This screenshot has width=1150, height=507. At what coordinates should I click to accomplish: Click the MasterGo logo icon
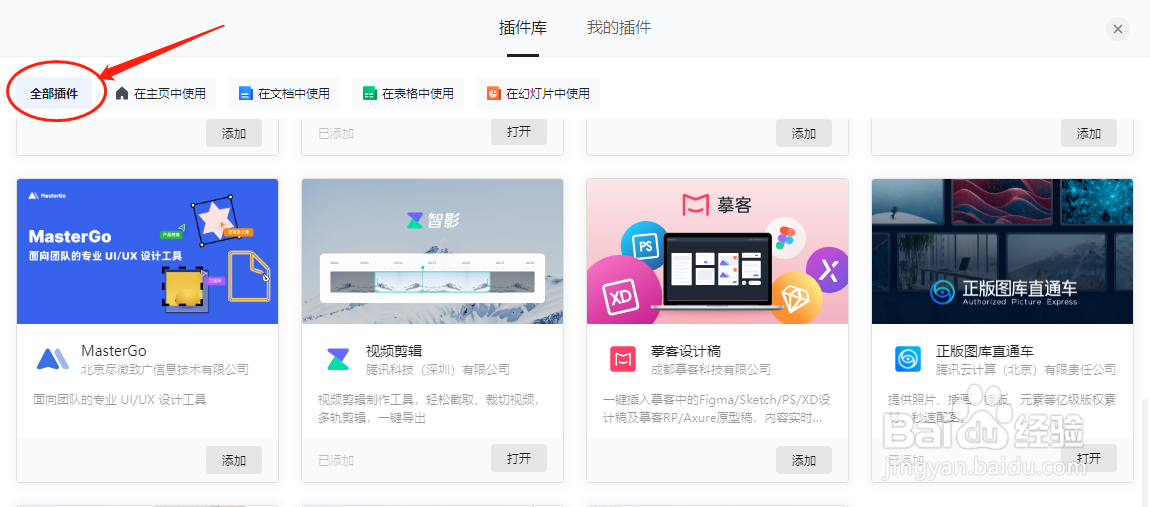(x=52, y=359)
